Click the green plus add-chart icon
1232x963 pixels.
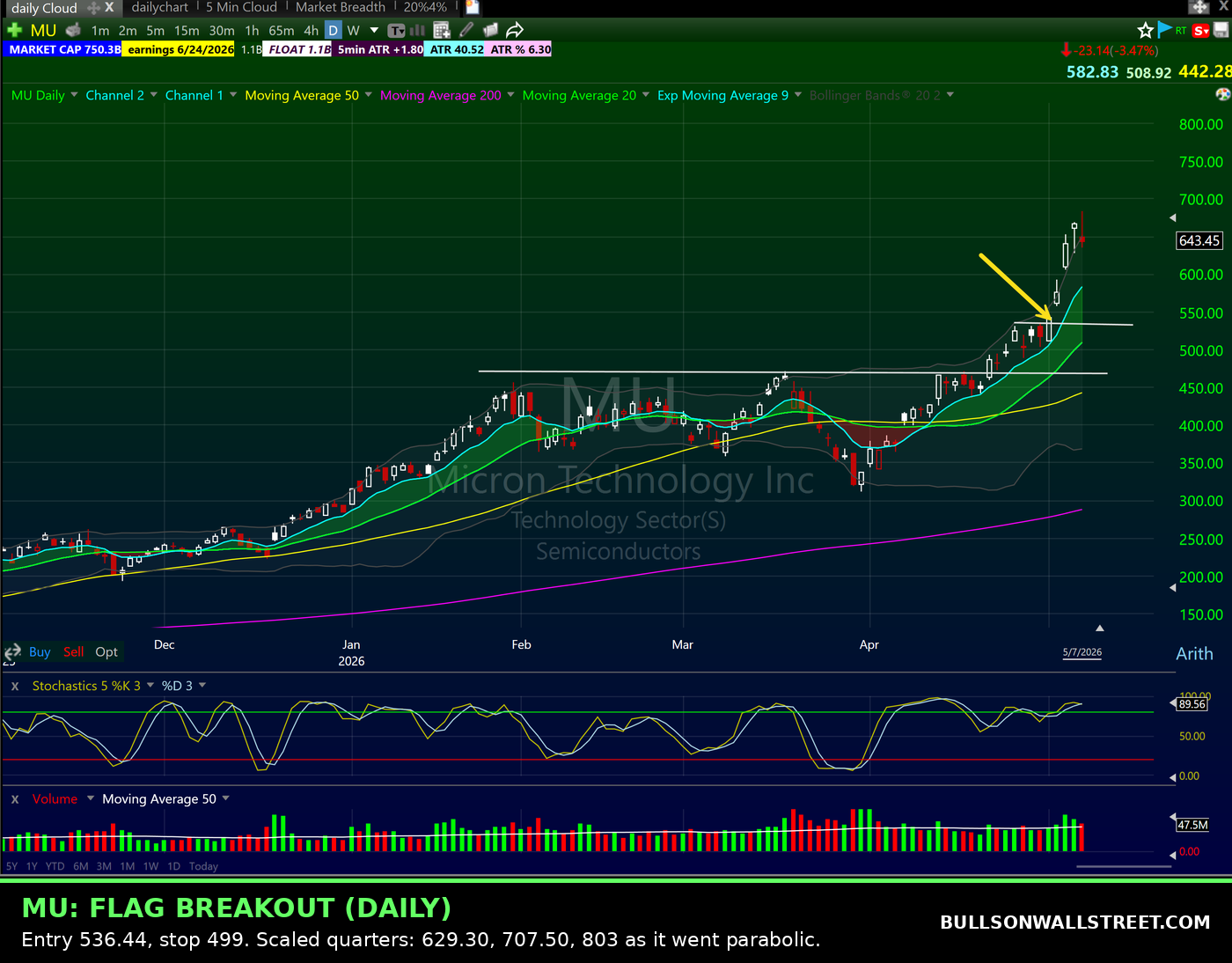click(x=14, y=30)
